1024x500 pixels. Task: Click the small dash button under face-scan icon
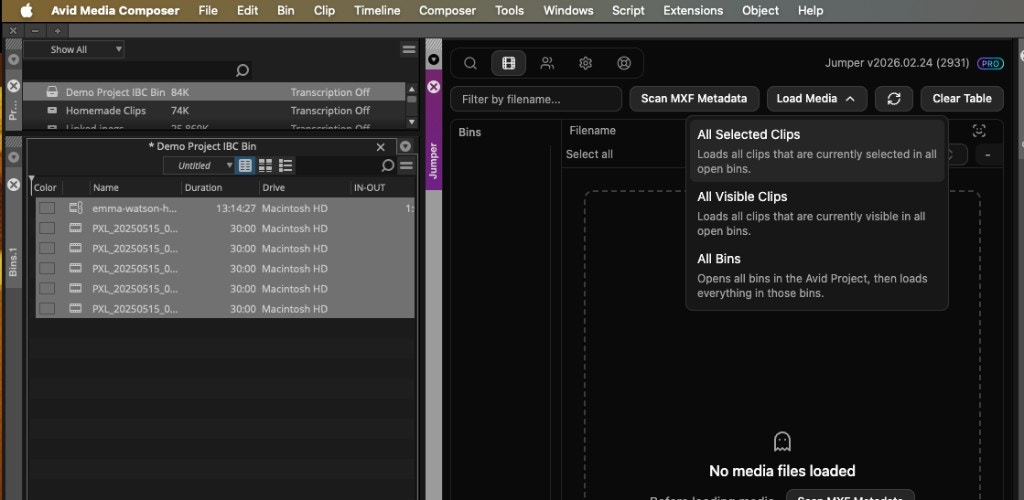(989, 155)
